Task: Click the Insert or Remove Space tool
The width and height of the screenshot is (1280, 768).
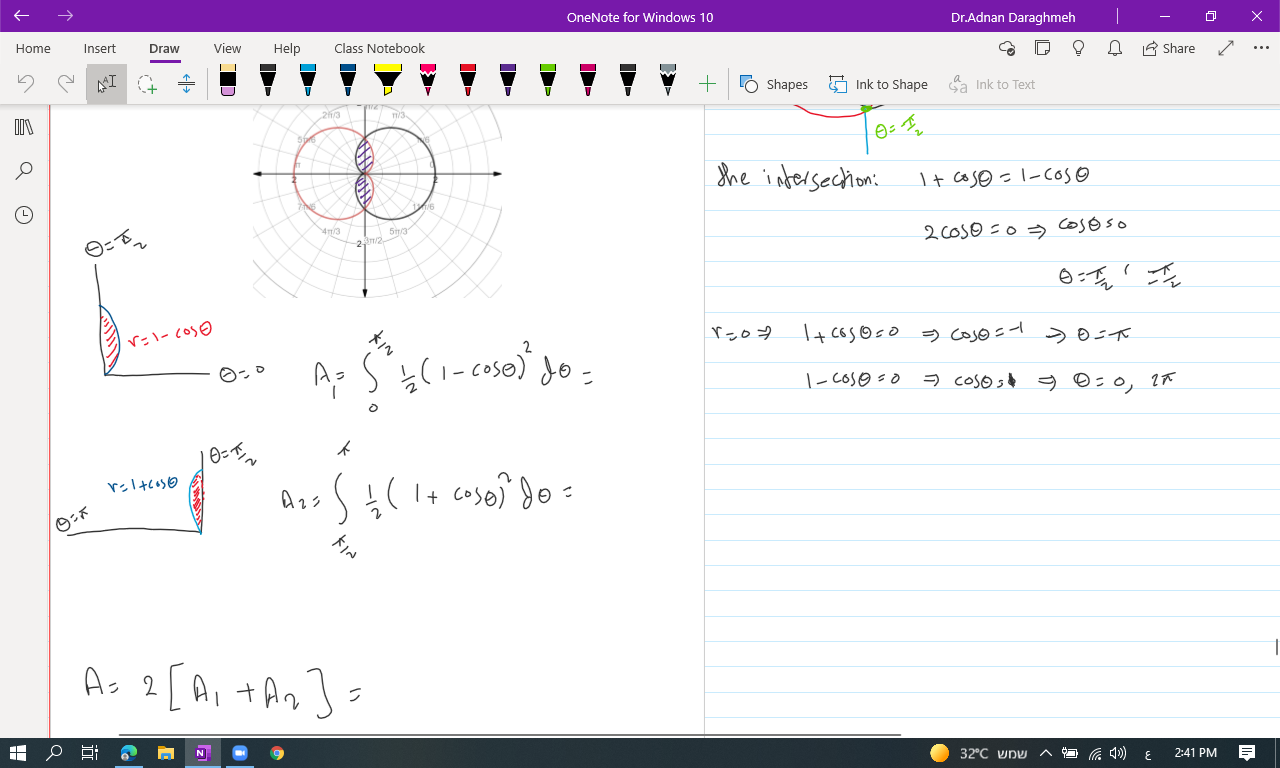Action: (186, 84)
